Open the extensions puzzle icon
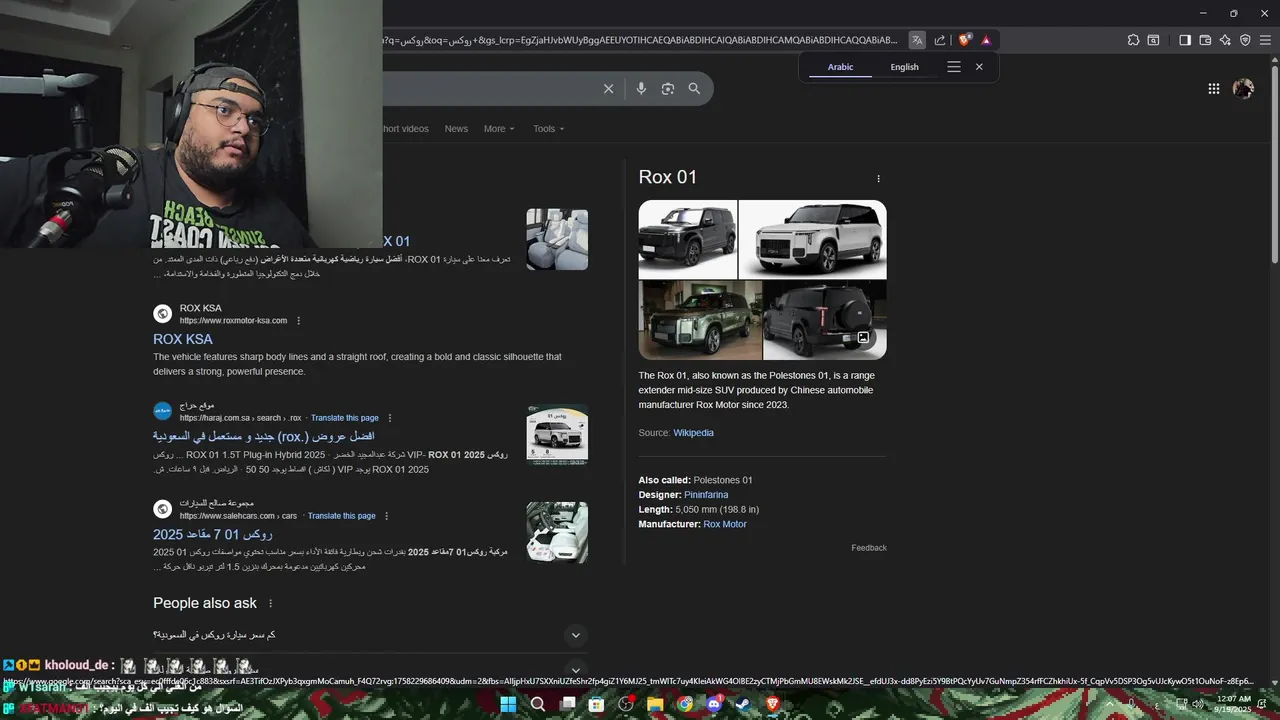 pos(1133,40)
